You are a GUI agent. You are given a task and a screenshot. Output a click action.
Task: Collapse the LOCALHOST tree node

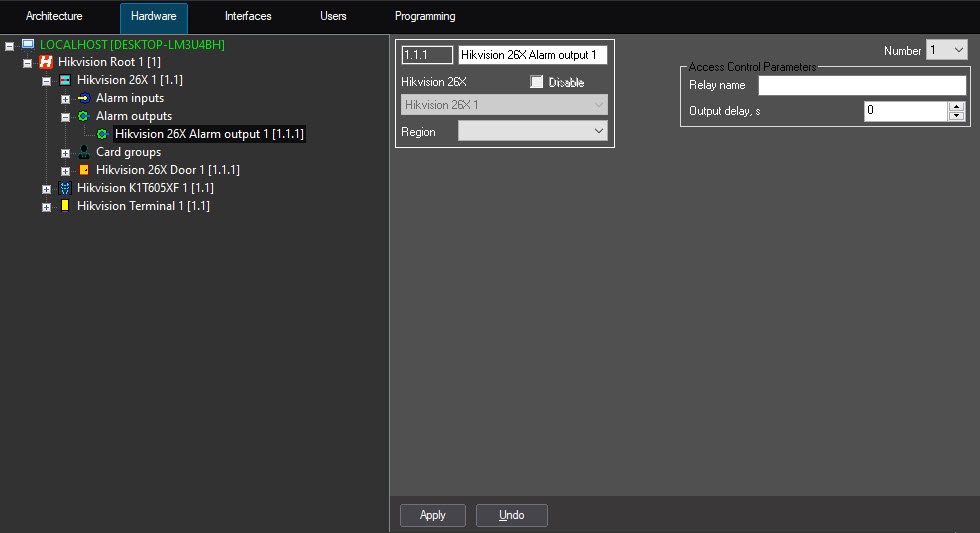tap(9, 46)
